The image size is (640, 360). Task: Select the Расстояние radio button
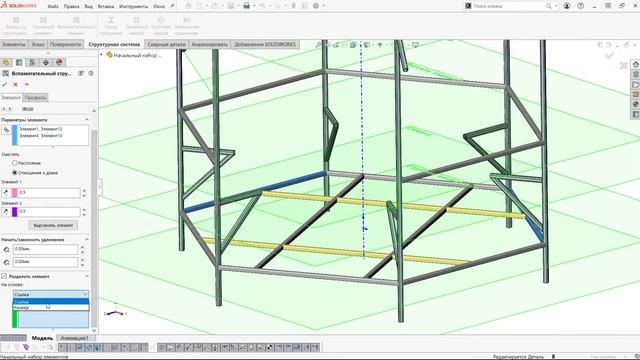(x=15, y=163)
